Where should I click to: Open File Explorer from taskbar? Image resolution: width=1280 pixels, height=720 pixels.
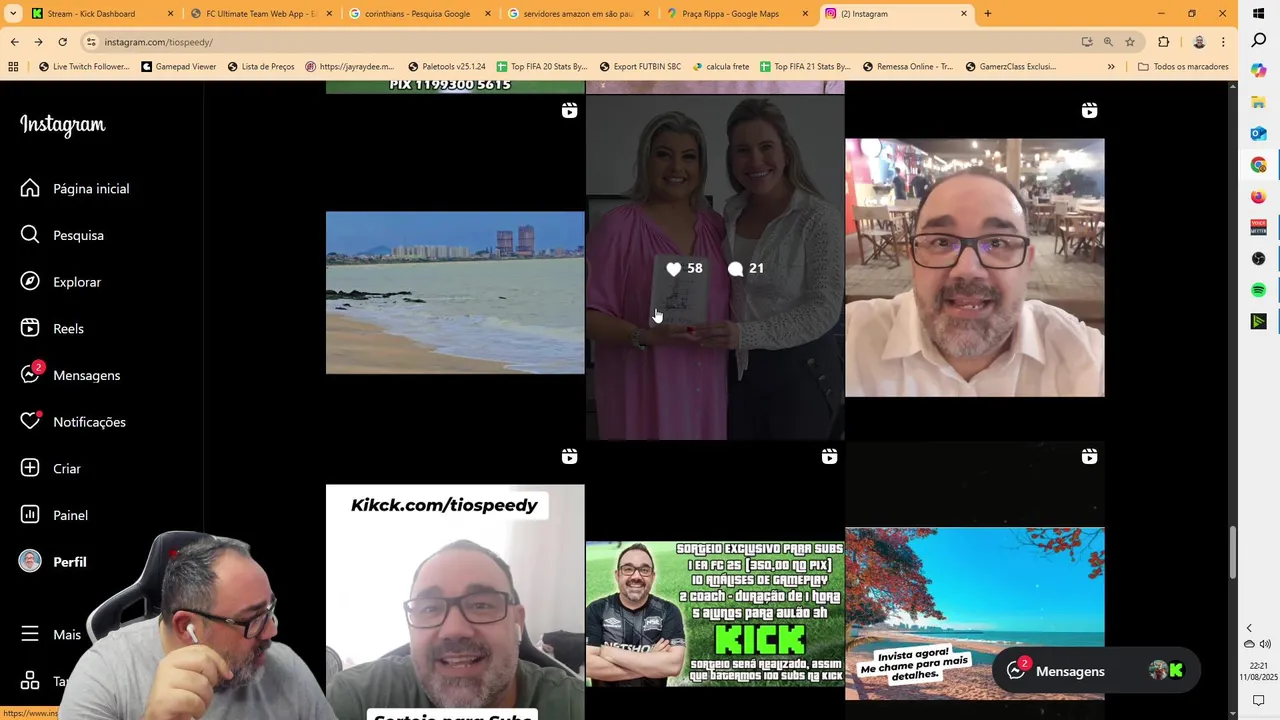(x=1259, y=103)
